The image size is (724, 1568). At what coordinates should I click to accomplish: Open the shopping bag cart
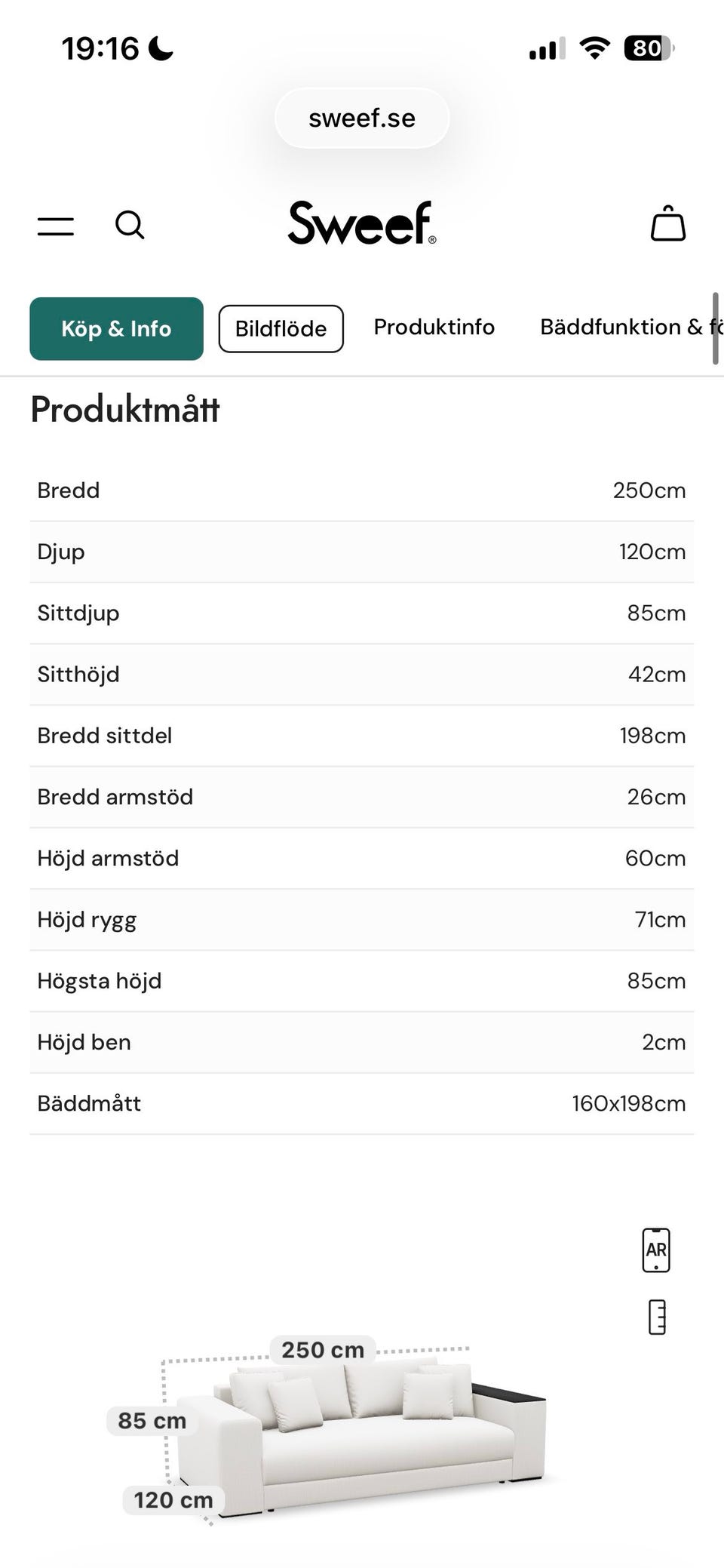point(667,224)
